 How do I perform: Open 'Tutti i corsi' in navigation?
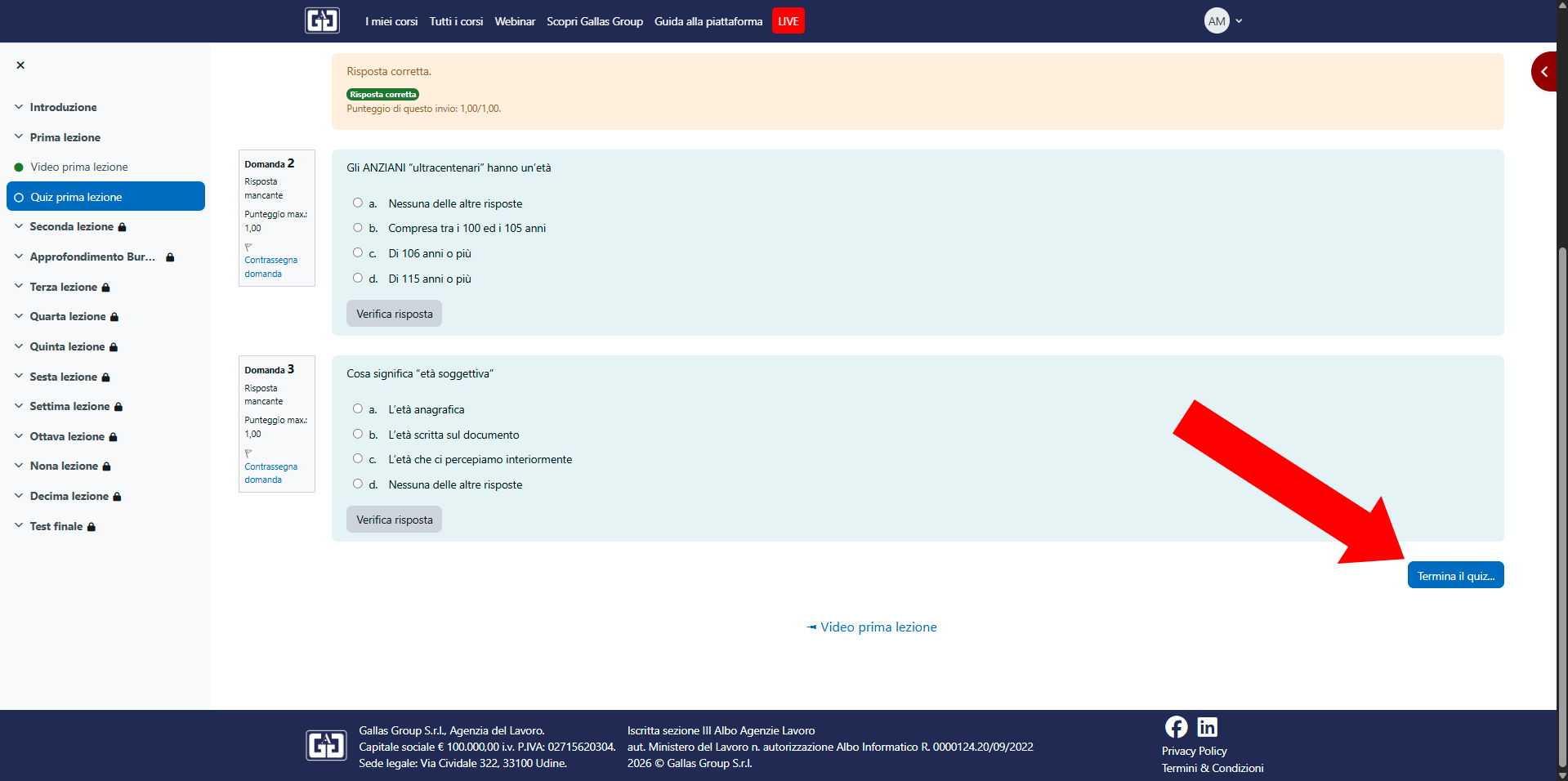click(456, 21)
